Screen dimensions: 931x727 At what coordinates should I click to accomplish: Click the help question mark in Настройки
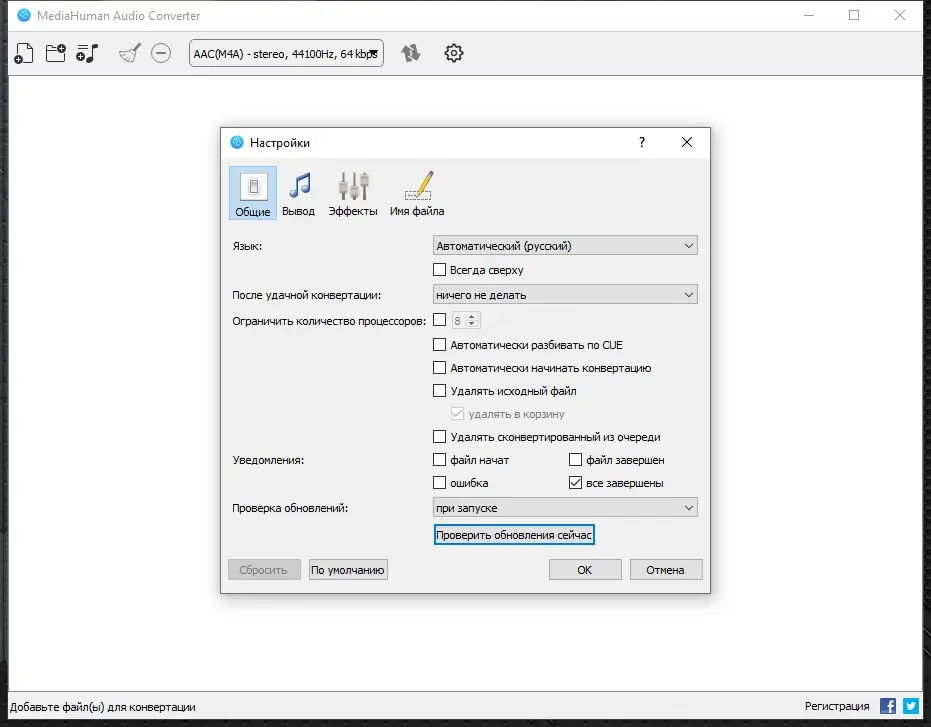tap(642, 142)
